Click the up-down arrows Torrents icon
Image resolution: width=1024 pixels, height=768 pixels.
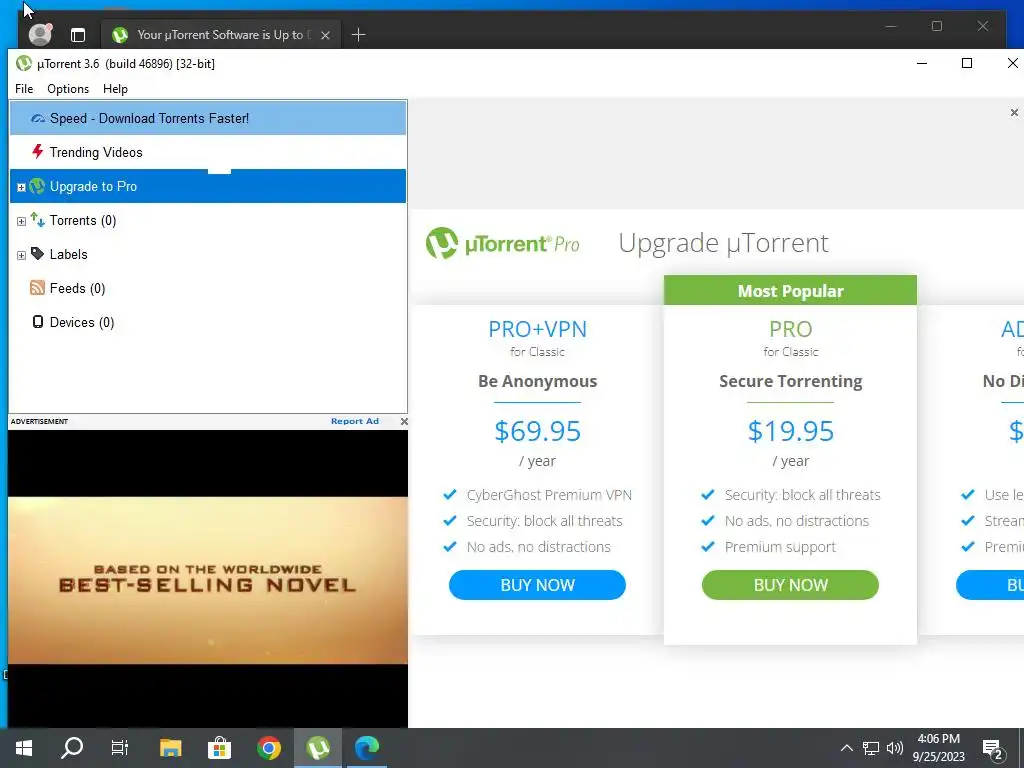pyautogui.click(x=38, y=220)
